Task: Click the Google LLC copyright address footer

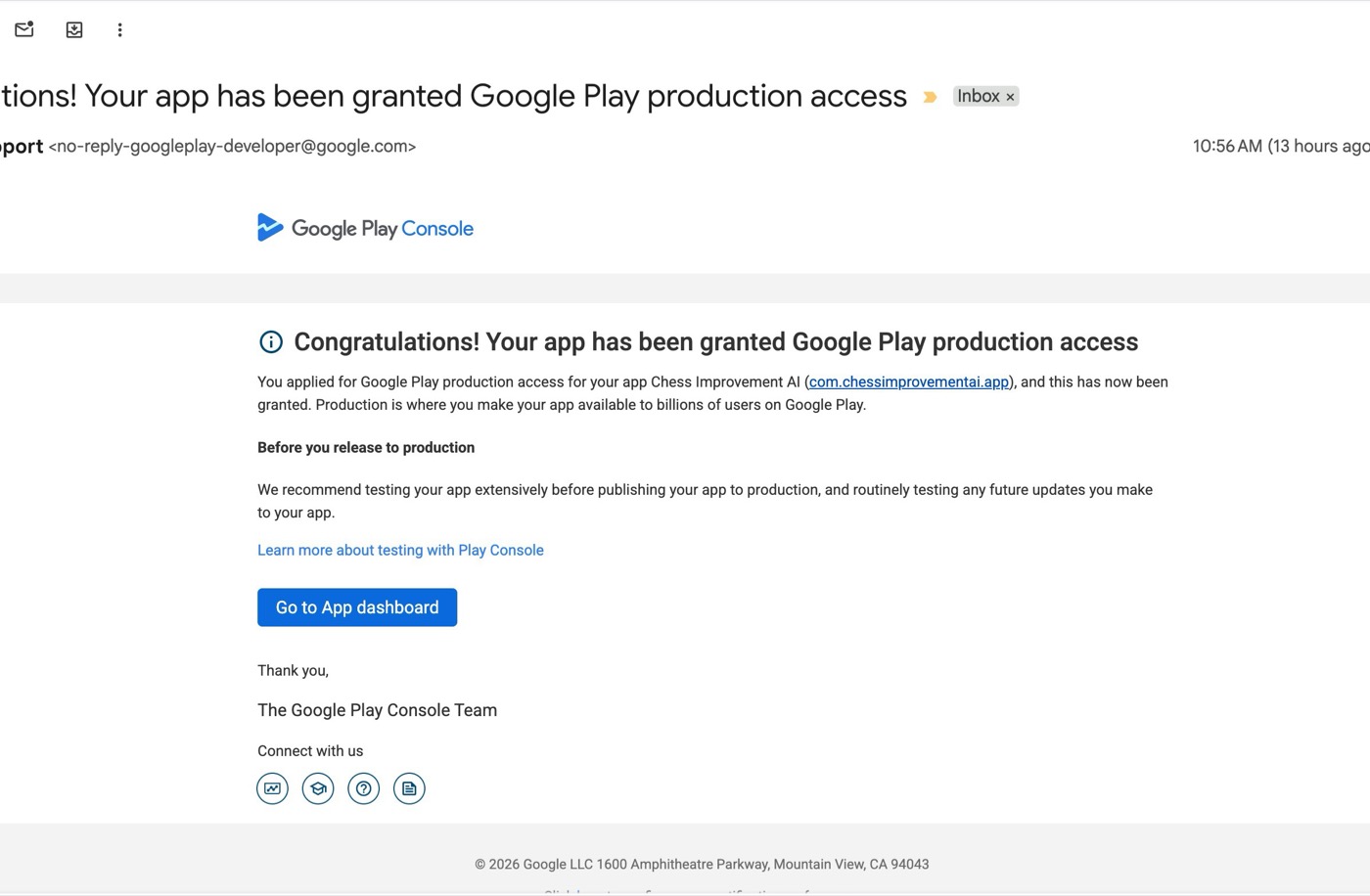Action: (702, 864)
